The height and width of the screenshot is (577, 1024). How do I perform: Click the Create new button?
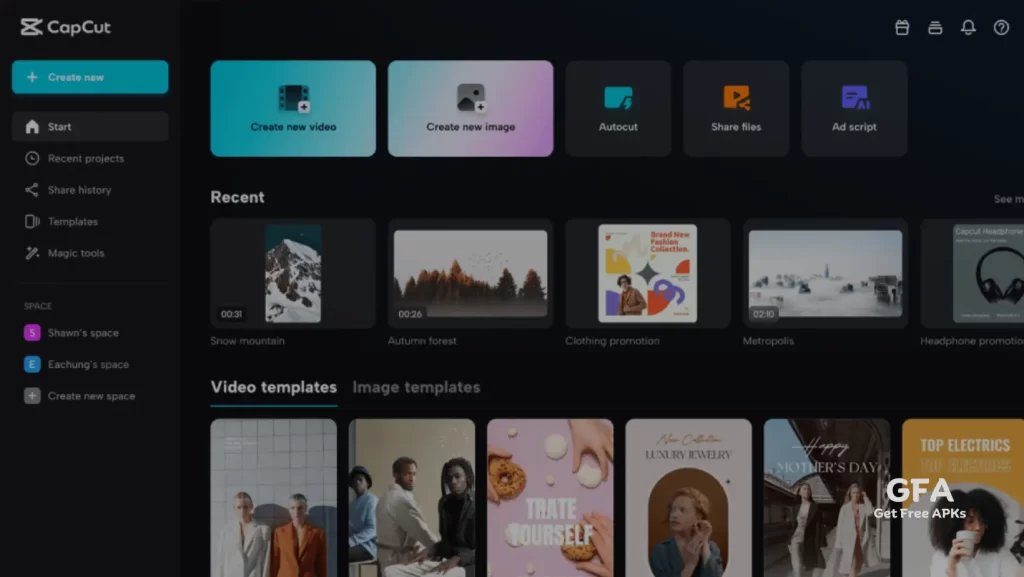click(90, 77)
